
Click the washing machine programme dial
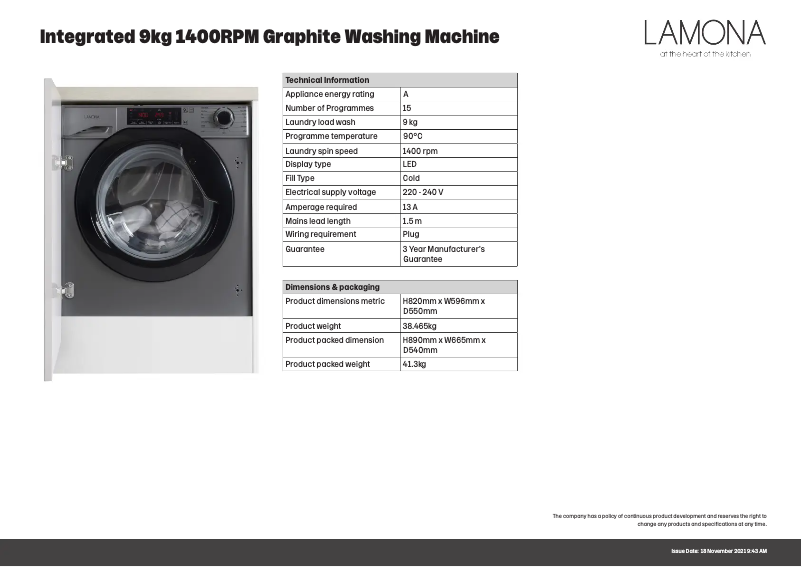(x=225, y=117)
